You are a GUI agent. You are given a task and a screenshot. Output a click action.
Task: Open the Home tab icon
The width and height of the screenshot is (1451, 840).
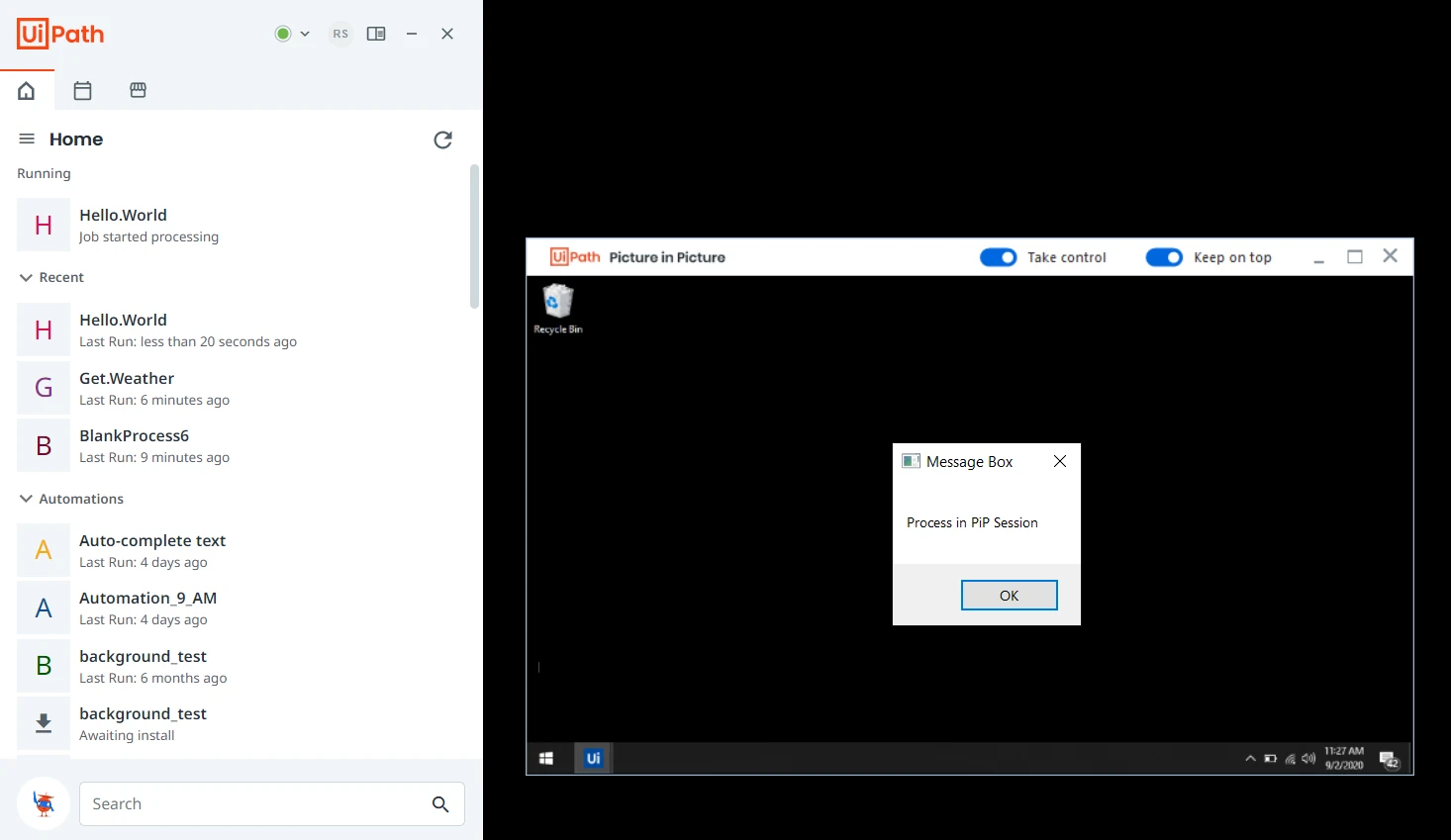click(27, 91)
